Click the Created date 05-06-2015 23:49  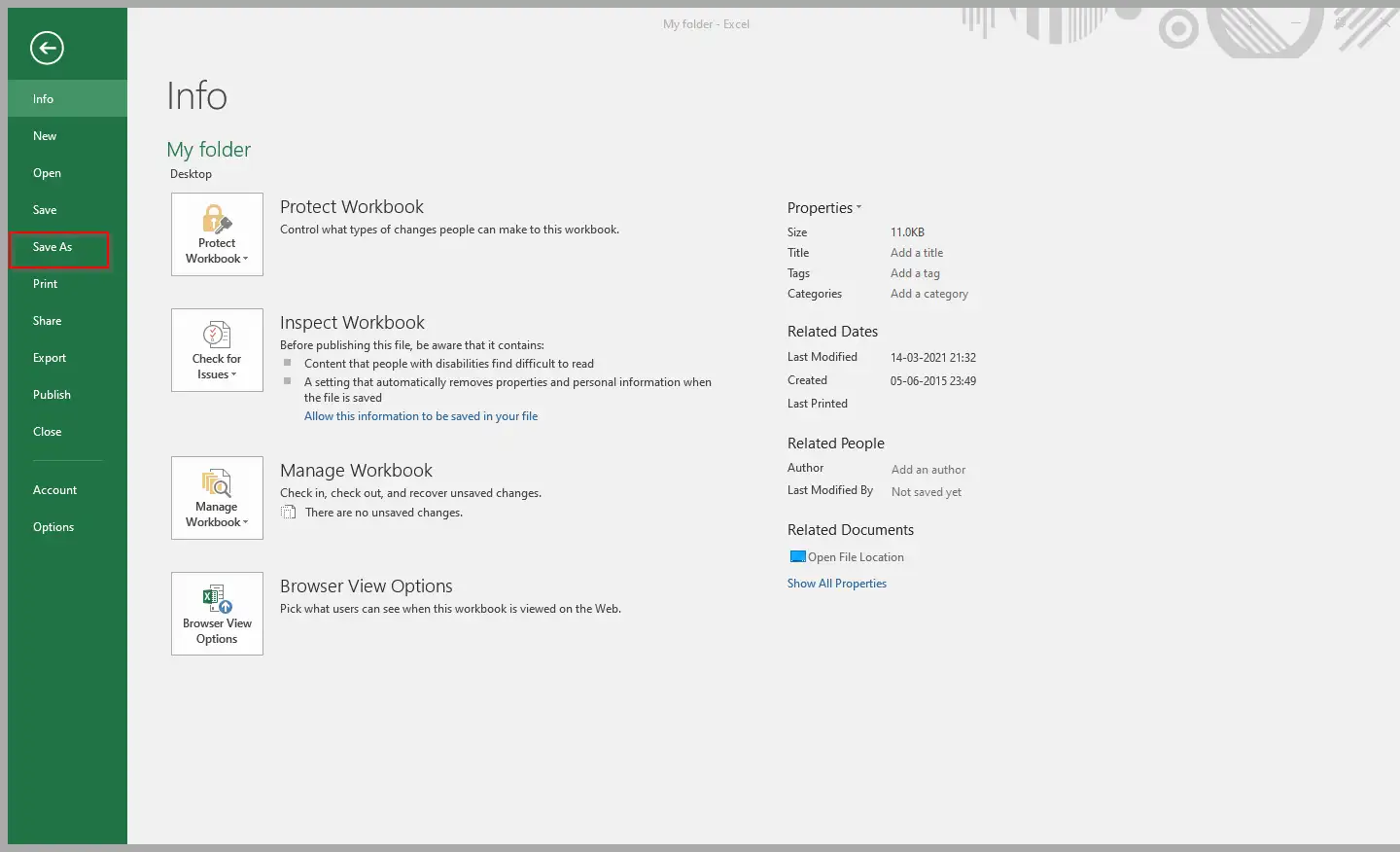click(933, 381)
